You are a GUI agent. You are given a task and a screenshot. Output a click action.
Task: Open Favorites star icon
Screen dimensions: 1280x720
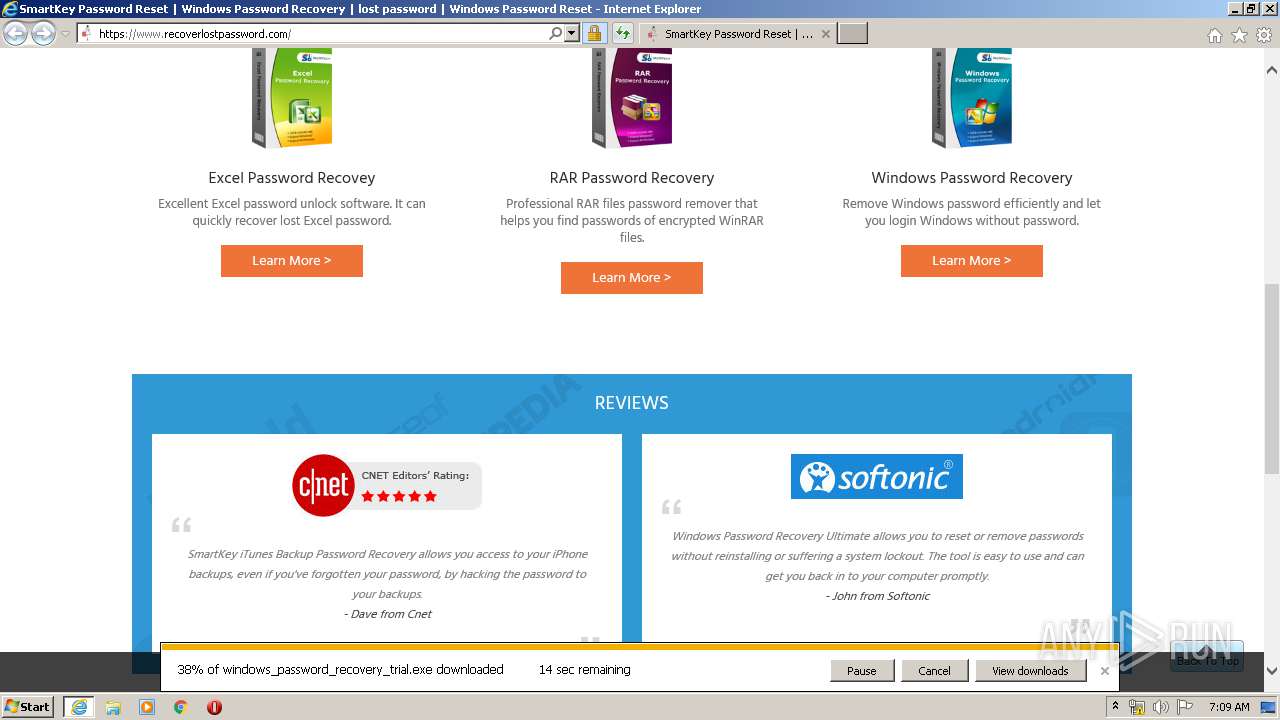tap(1239, 35)
